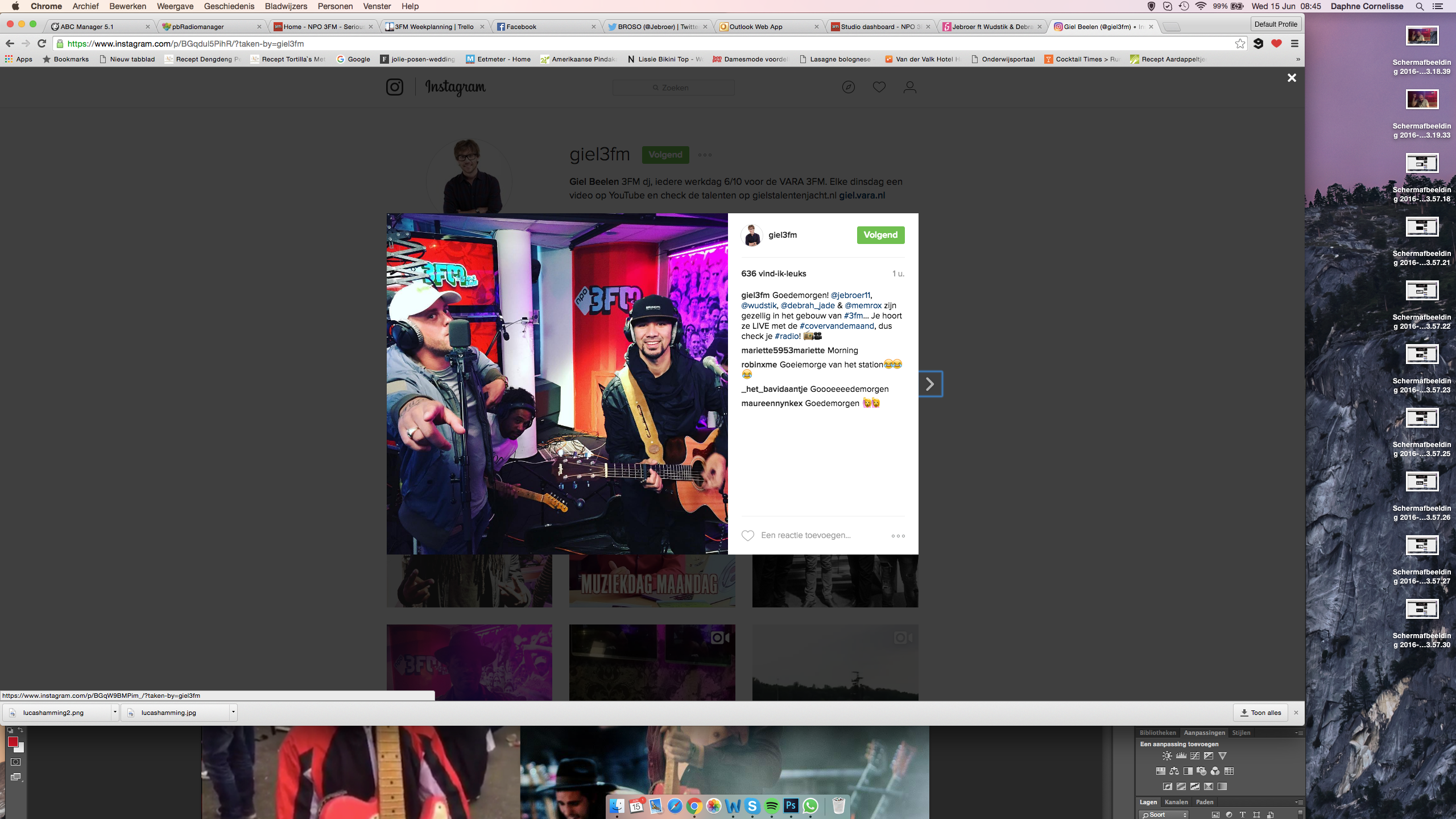Open the Lagen panel flyout menu
Screen dimensions: 1456x819
coord(1299,802)
